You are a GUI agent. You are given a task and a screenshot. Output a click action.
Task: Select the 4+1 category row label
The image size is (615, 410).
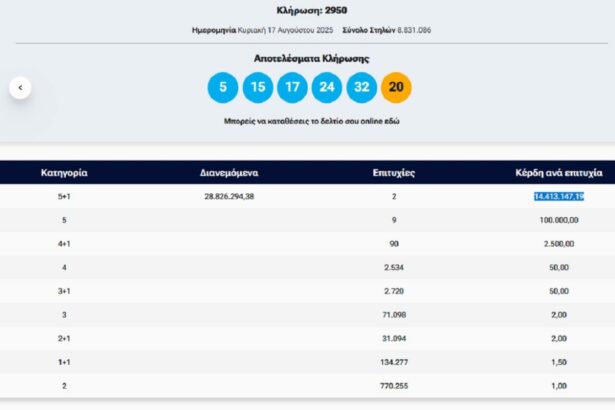click(64, 243)
